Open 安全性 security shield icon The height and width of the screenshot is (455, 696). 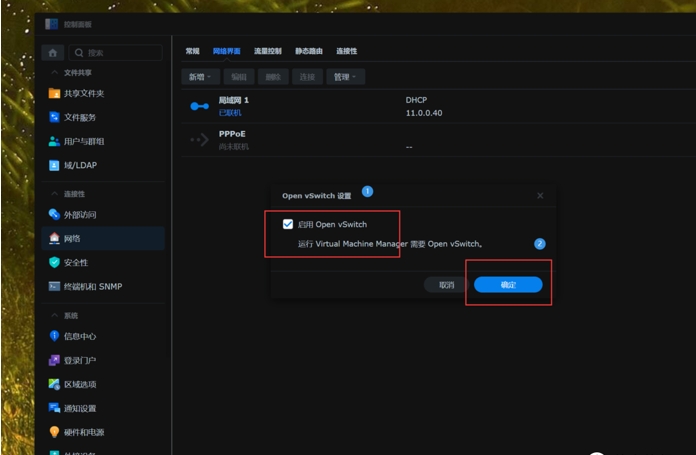pyautogui.click(x=54, y=262)
